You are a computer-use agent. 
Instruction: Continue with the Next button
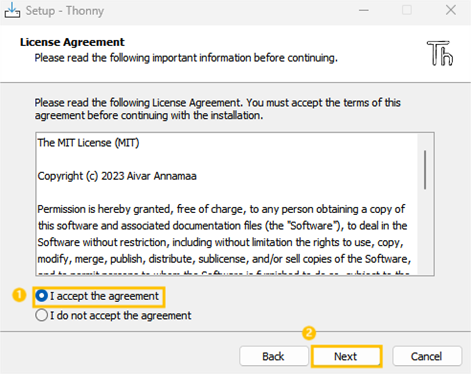pos(346,356)
